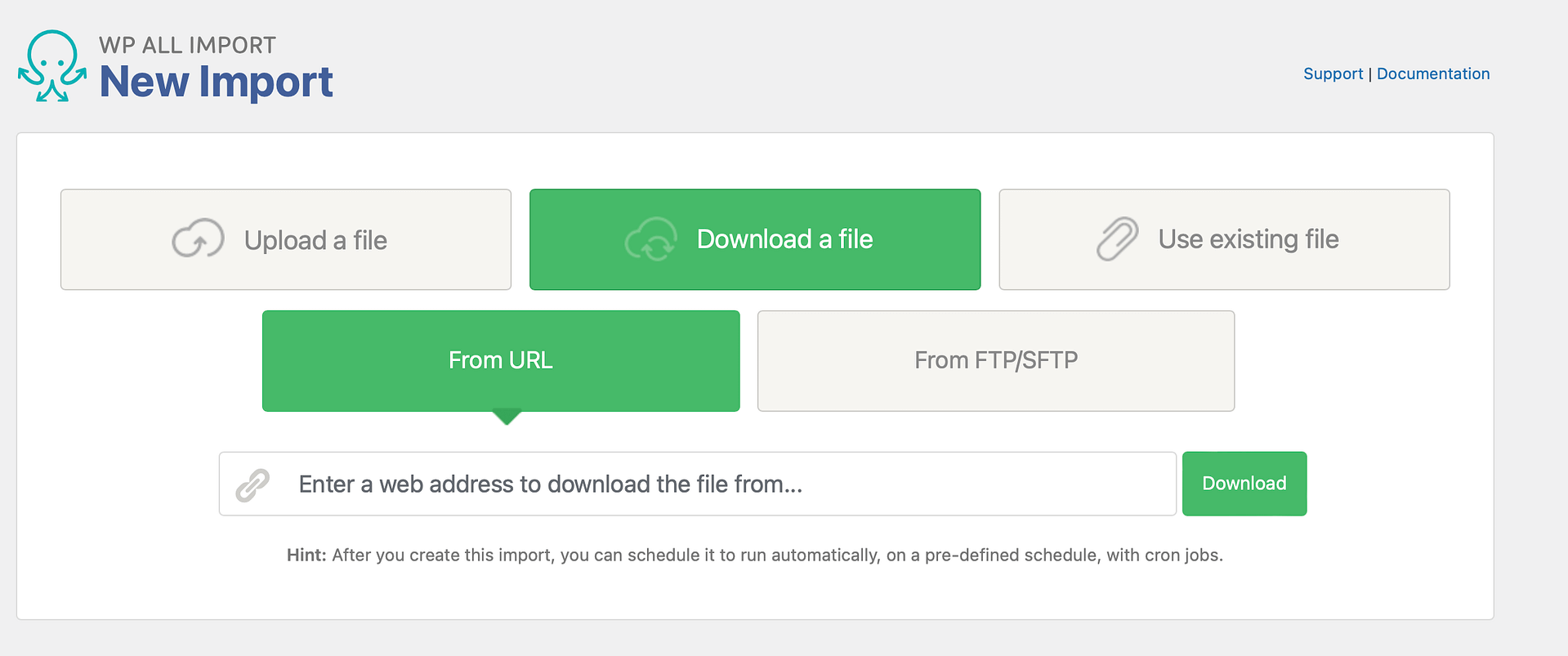Click the WP ALL IMPORT title text
The height and width of the screenshot is (656, 1568).
[x=187, y=45]
